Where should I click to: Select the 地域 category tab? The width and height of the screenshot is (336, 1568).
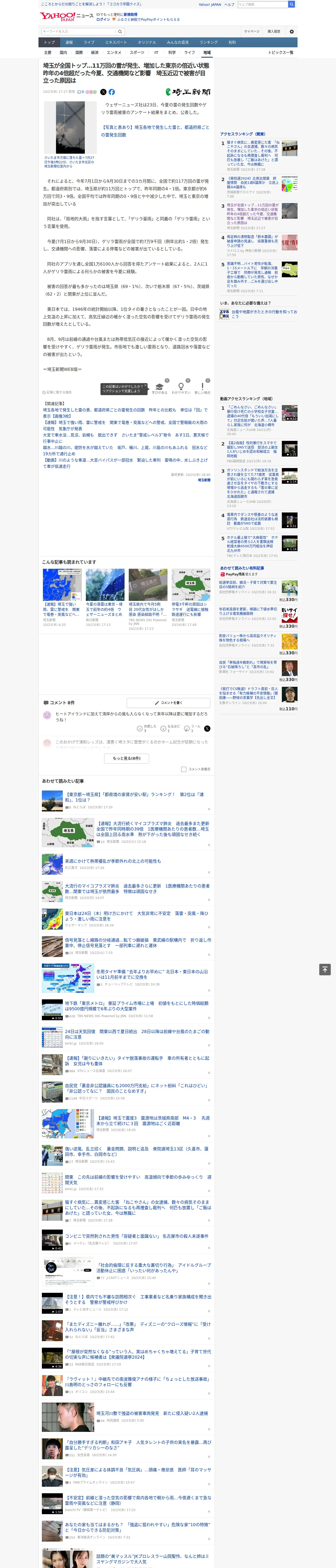[x=207, y=53]
